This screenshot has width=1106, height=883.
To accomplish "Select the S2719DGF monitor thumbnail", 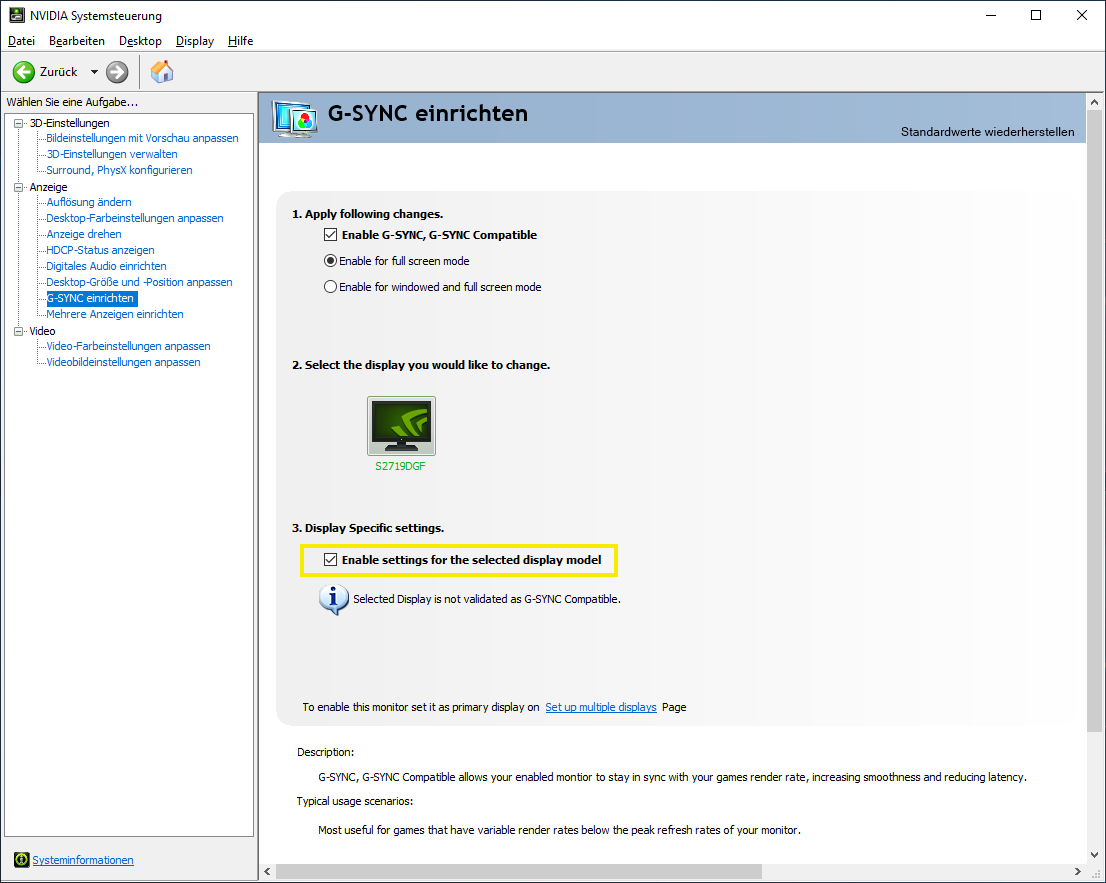I will (x=401, y=426).
